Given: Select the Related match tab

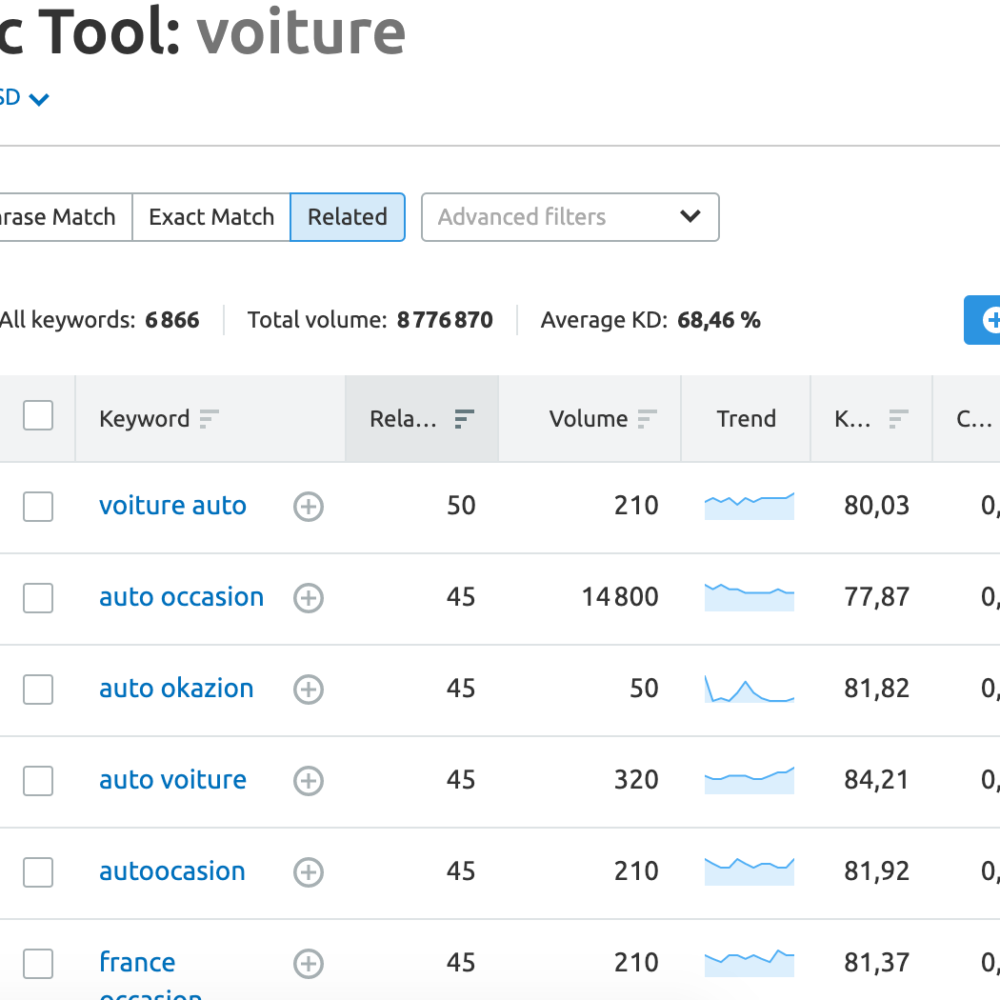Looking at the screenshot, I should click(347, 217).
